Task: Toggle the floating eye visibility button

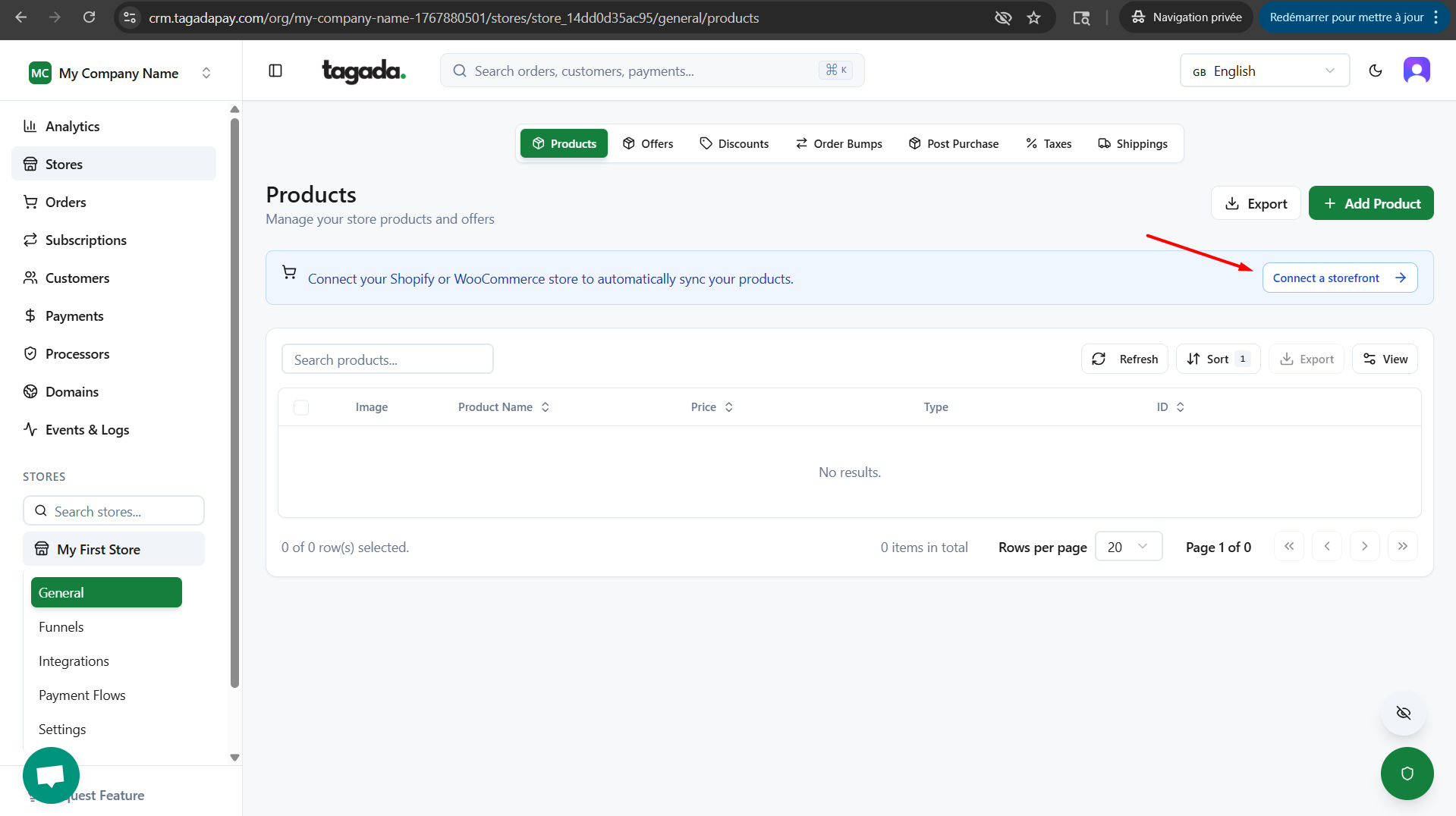Action: point(1403,713)
